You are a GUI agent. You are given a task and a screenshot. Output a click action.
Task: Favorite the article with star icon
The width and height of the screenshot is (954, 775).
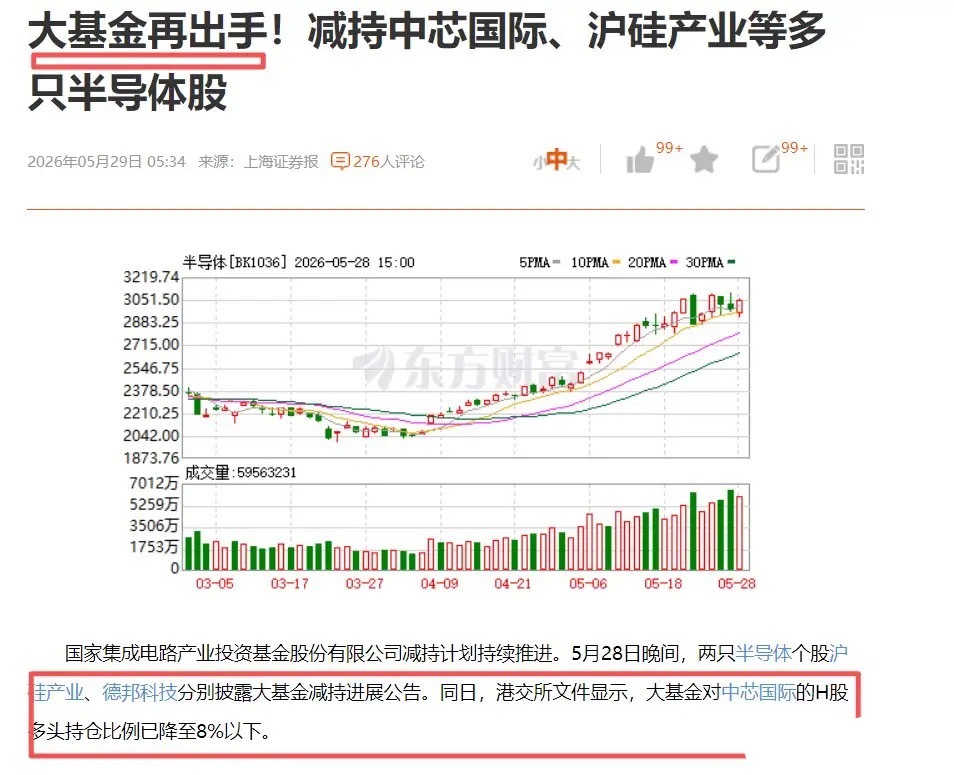click(704, 159)
